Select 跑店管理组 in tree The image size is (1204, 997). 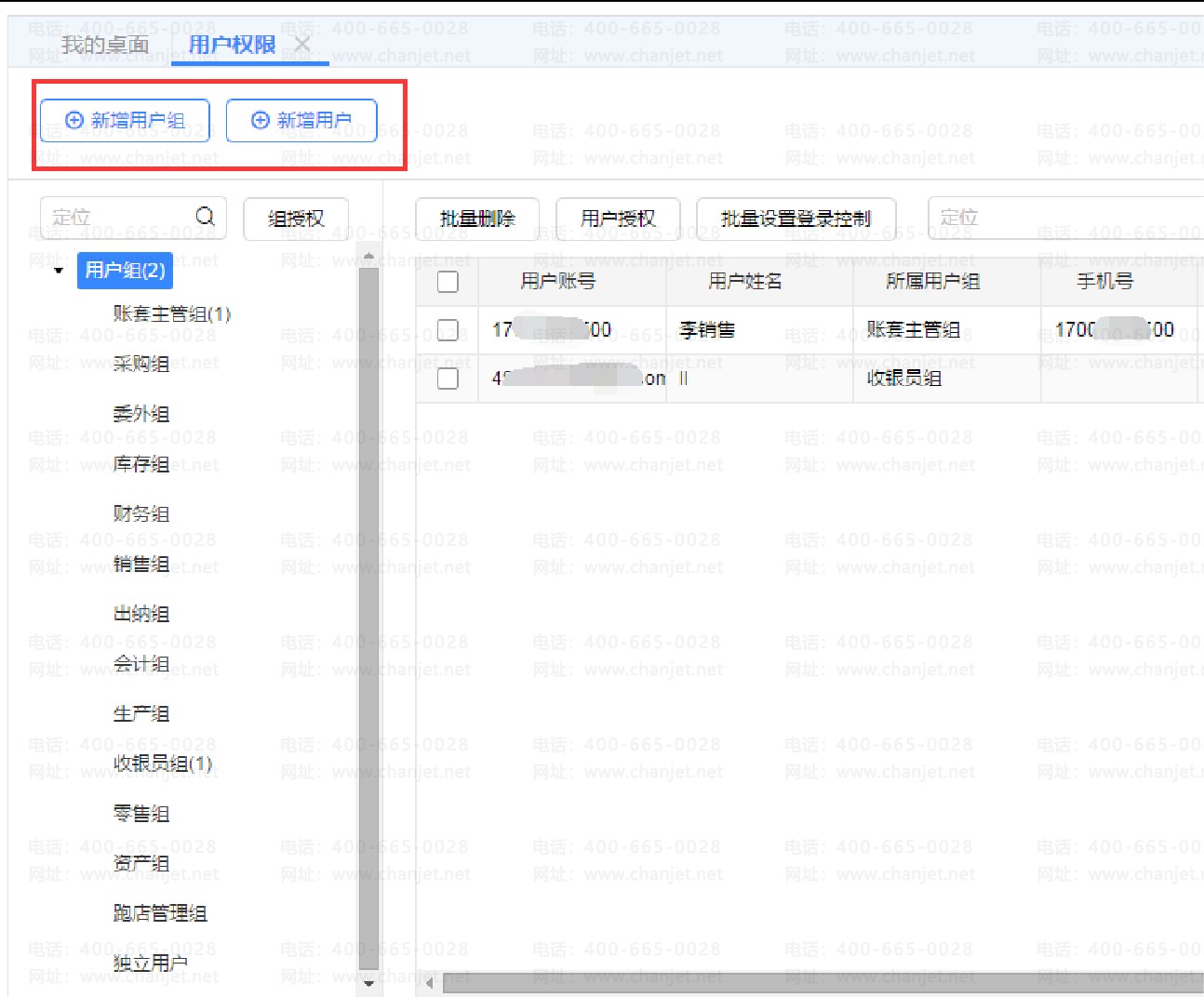click(160, 913)
